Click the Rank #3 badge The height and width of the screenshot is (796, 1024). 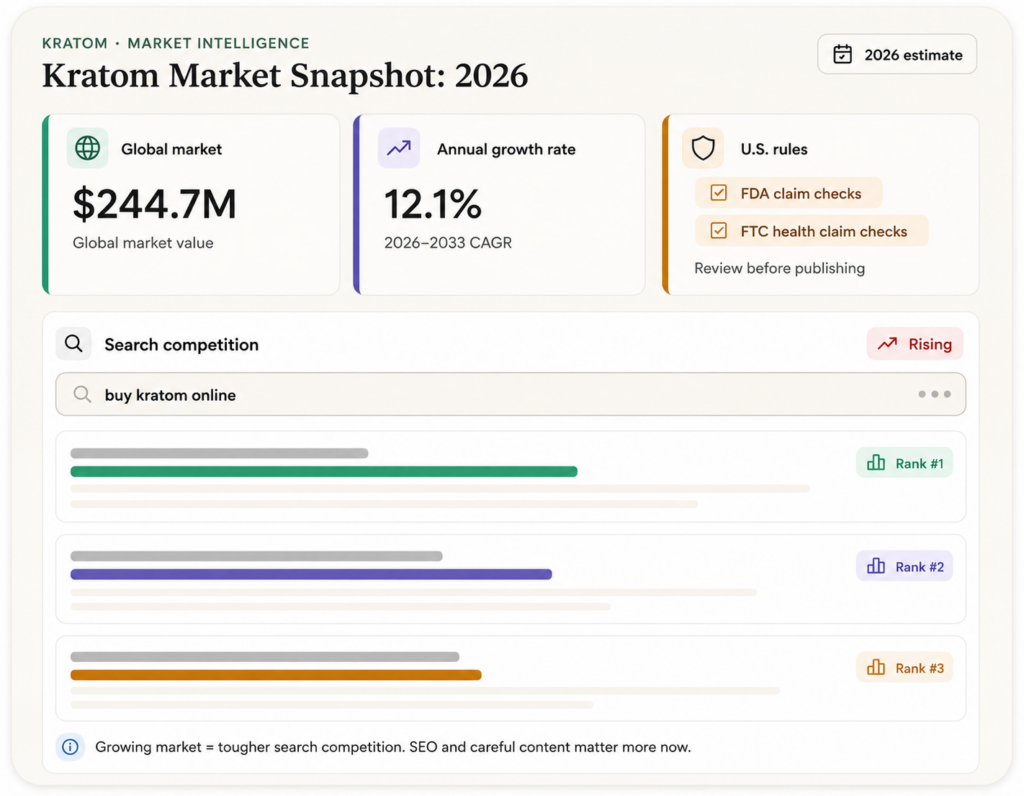coord(904,667)
